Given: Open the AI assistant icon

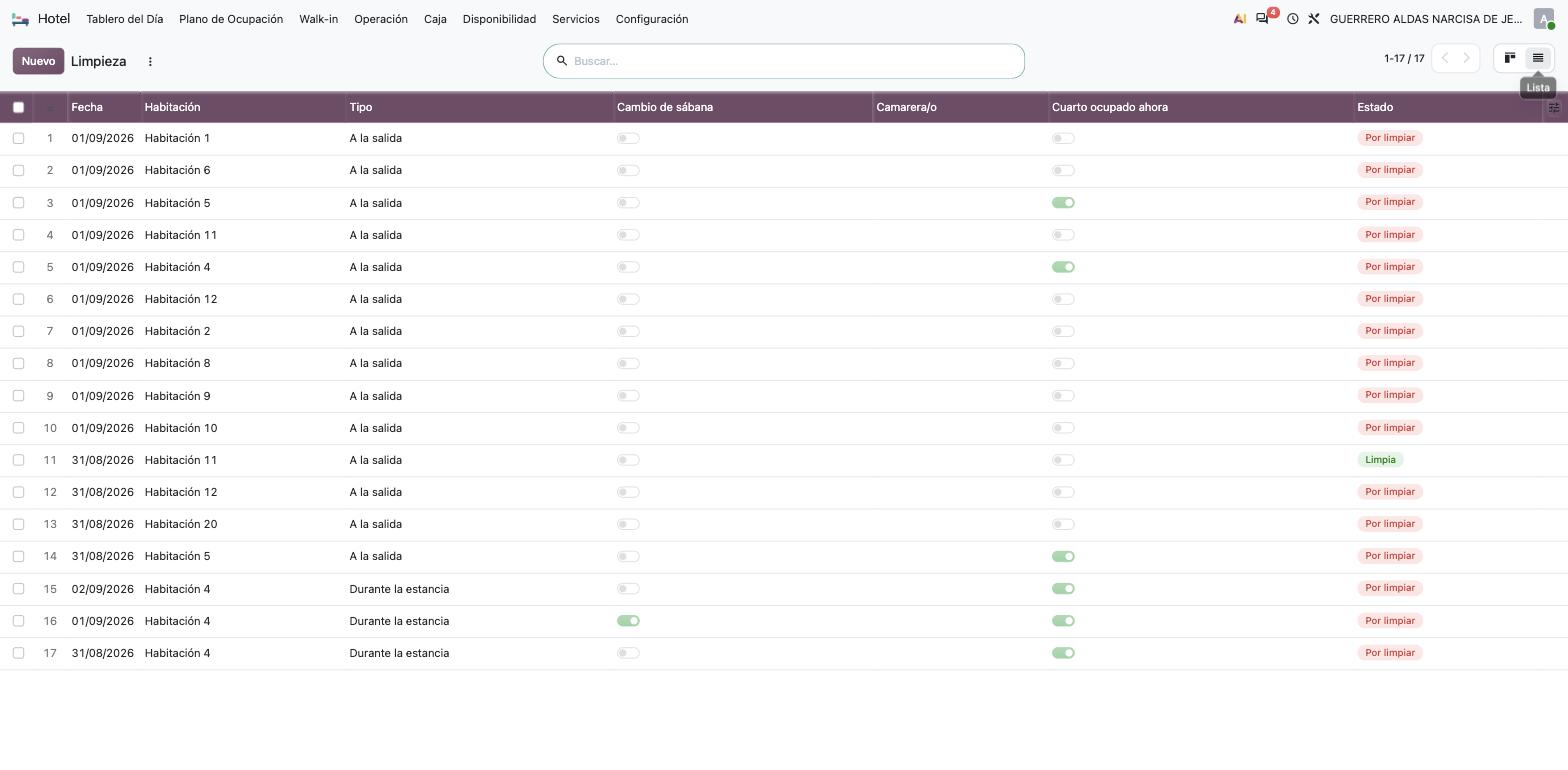Looking at the screenshot, I should [x=1240, y=19].
